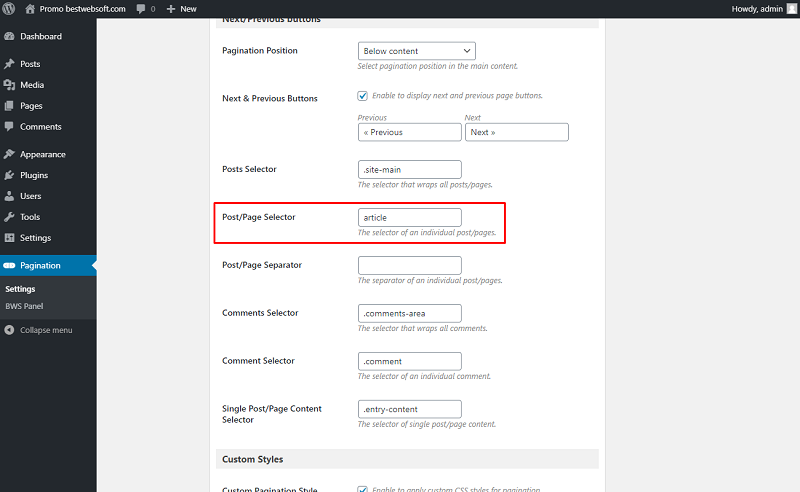This screenshot has height=492, width=800.
Task: Click the Comment Selector field with .comment
Action: (x=410, y=361)
